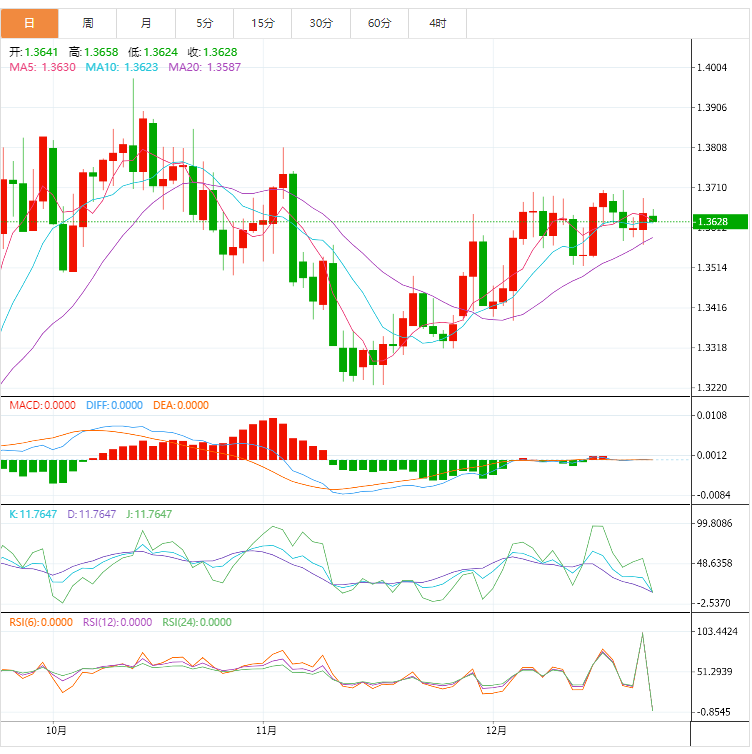Open the 5分 interval tab
Screen dimensions: 752x754
point(204,23)
